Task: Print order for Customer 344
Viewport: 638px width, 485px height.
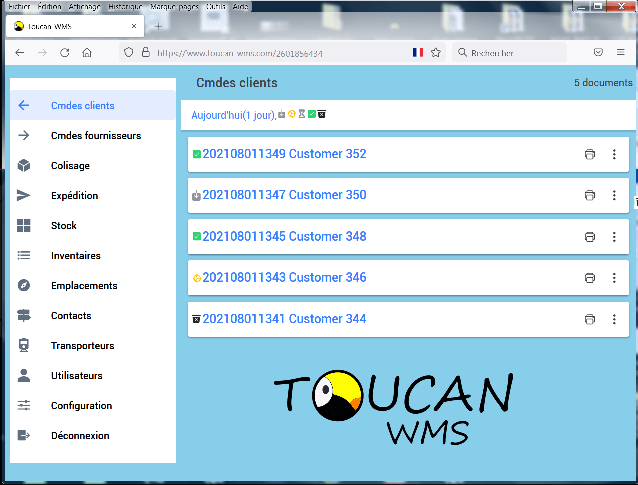Action: point(590,319)
